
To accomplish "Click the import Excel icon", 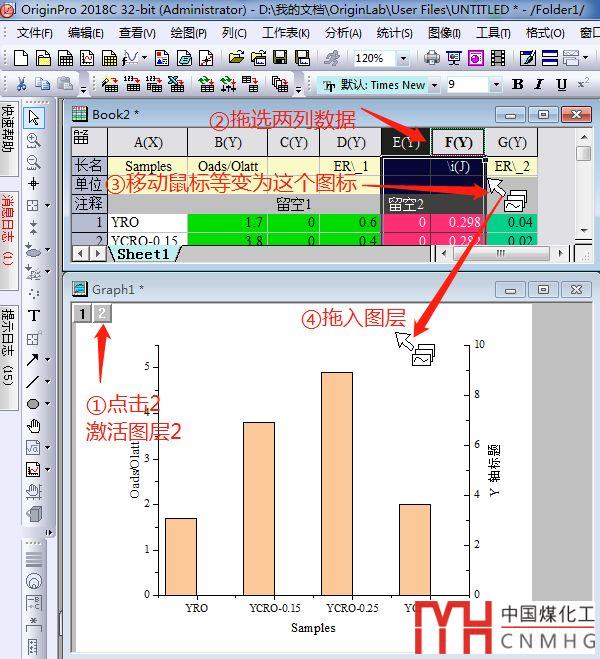I will point(176,84).
